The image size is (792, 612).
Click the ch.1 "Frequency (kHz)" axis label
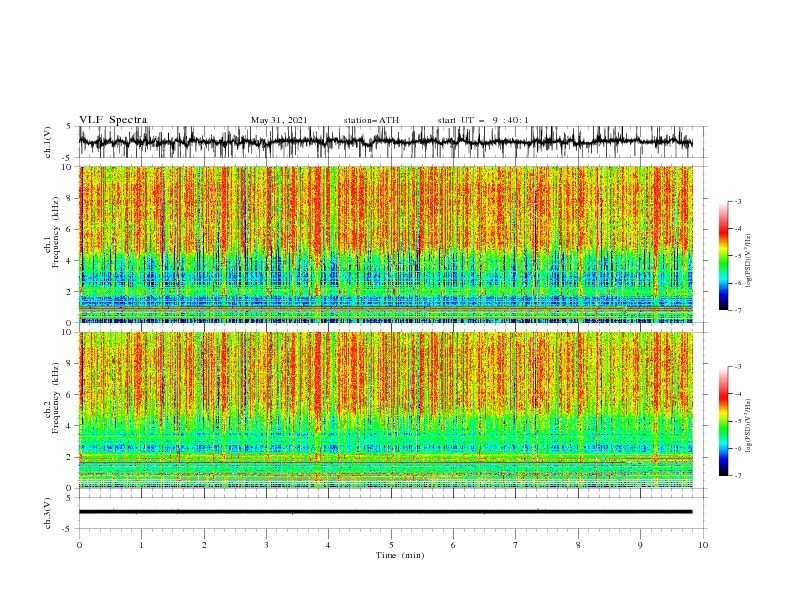pos(56,230)
